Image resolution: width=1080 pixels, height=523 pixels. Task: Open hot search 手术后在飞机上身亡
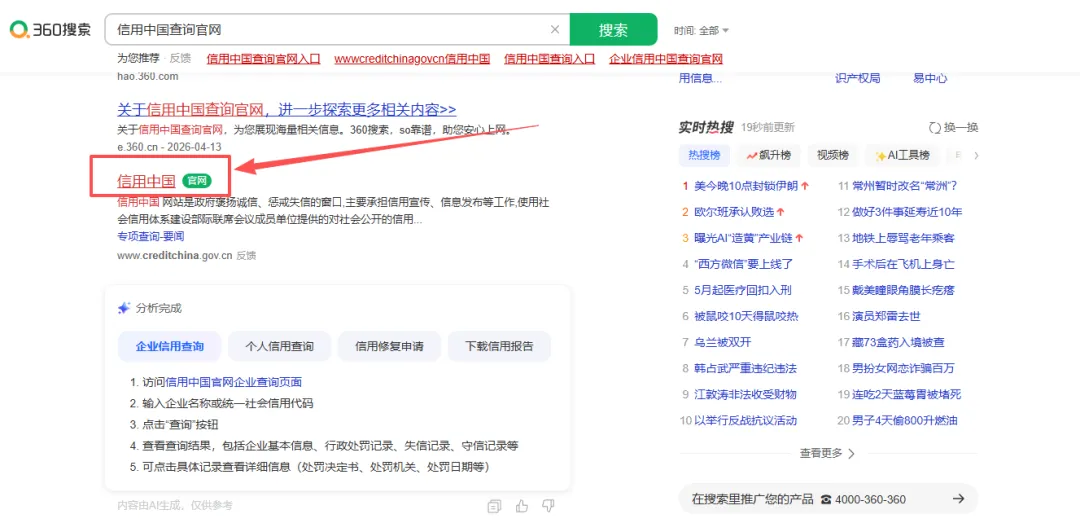904,264
